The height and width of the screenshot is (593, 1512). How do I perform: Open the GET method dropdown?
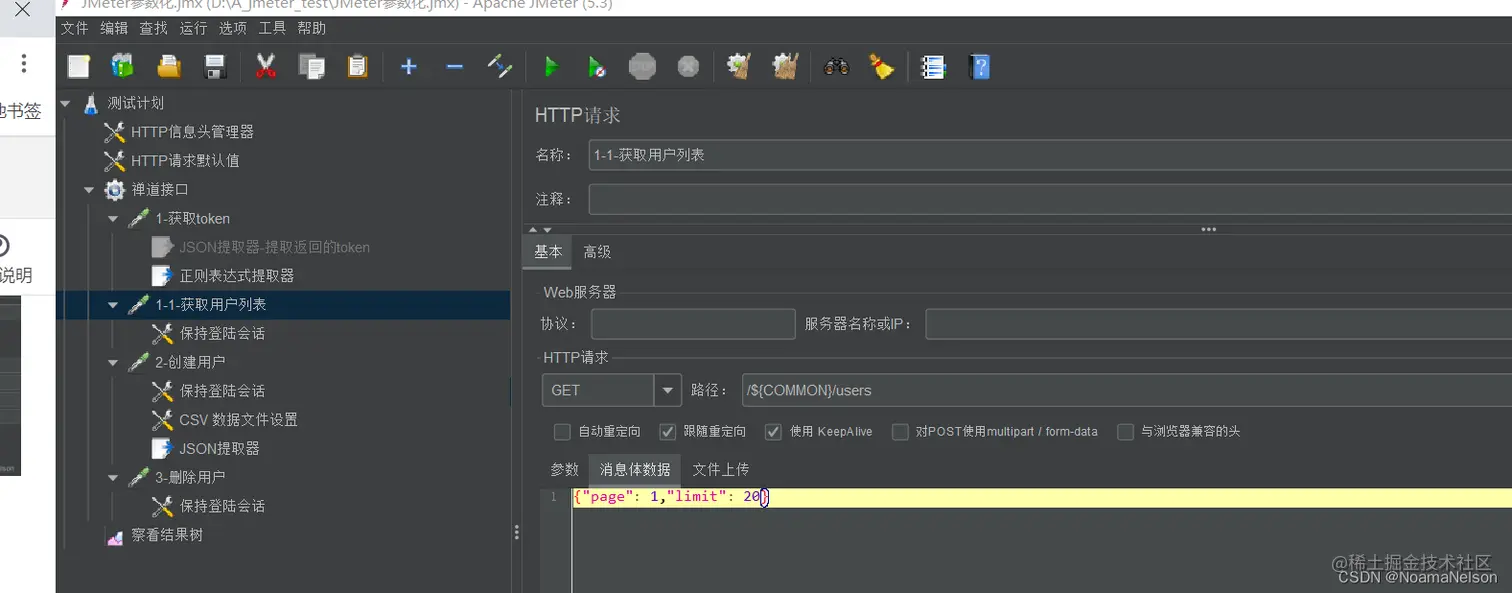667,390
